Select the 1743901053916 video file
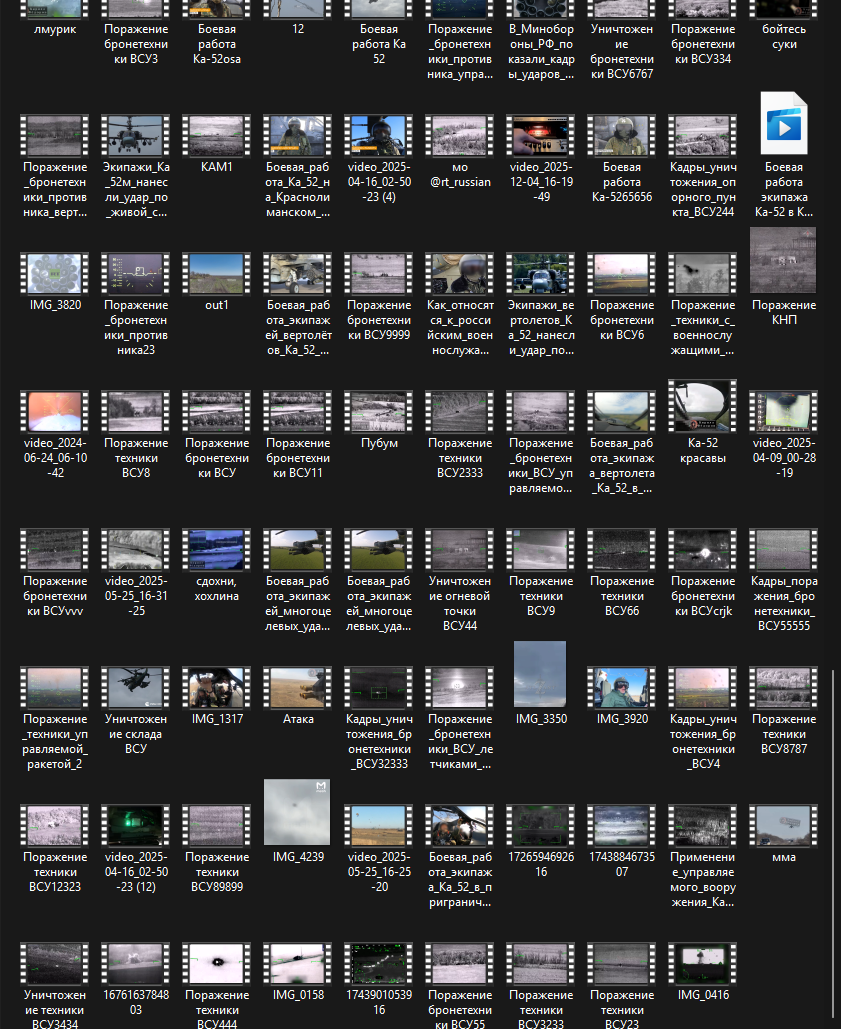Screen dimensions: 841x1029 [x=379, y=979]
